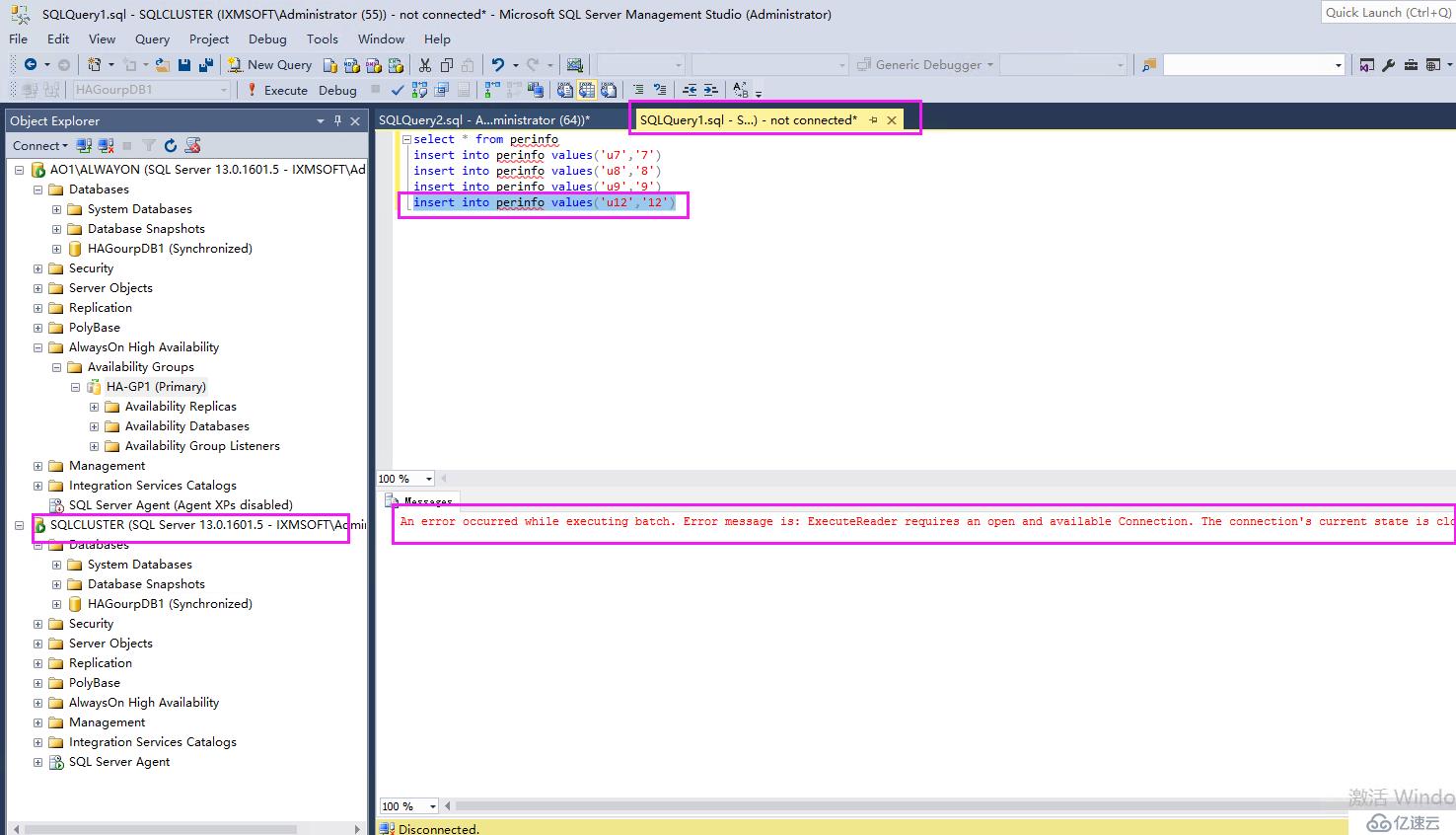
Task: Click the Comment out selected lines icon
Action: click(638, 90)
